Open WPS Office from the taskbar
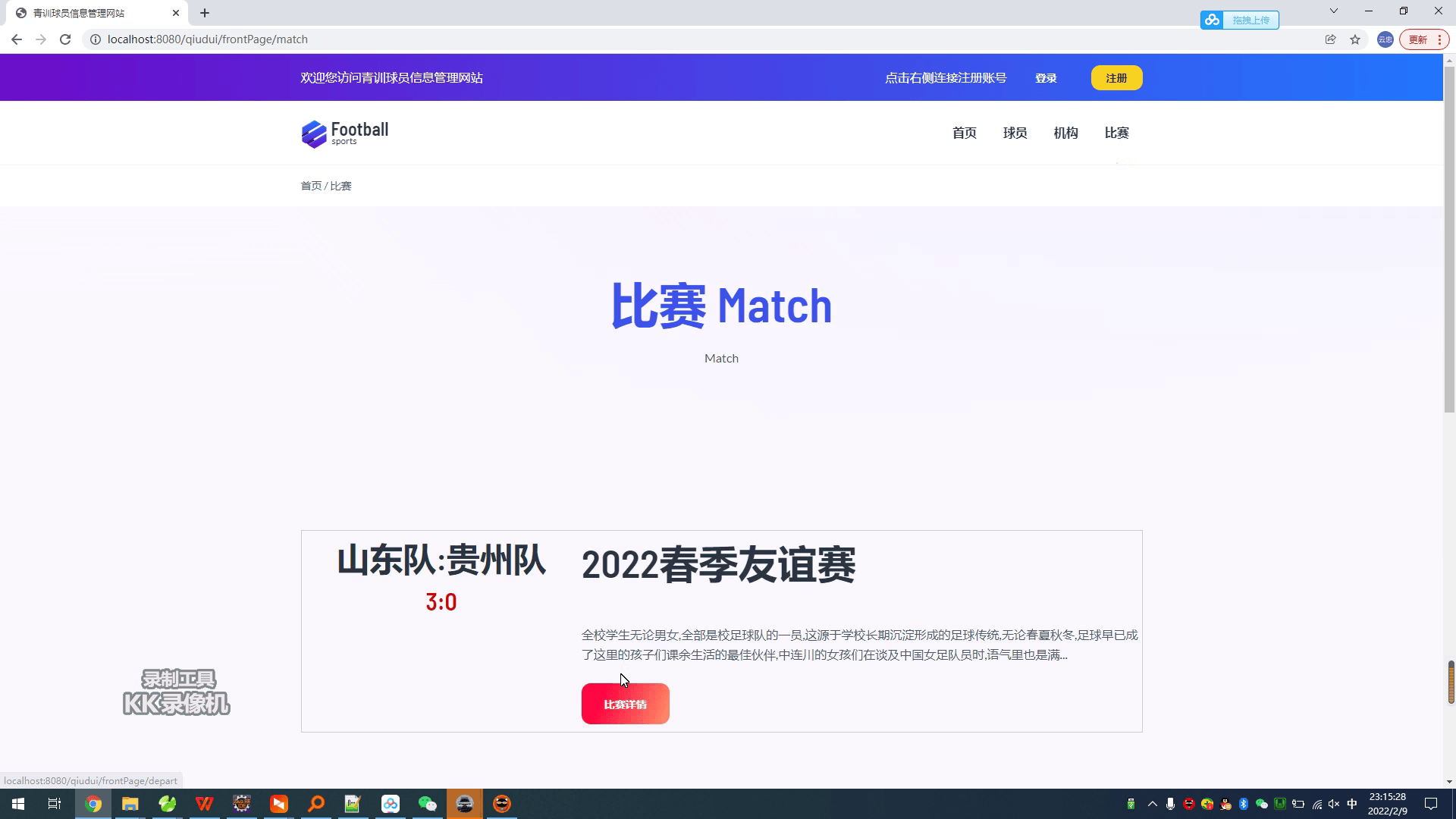The width and height of the screenshot is (1456, 819). (x=204, y=803)
